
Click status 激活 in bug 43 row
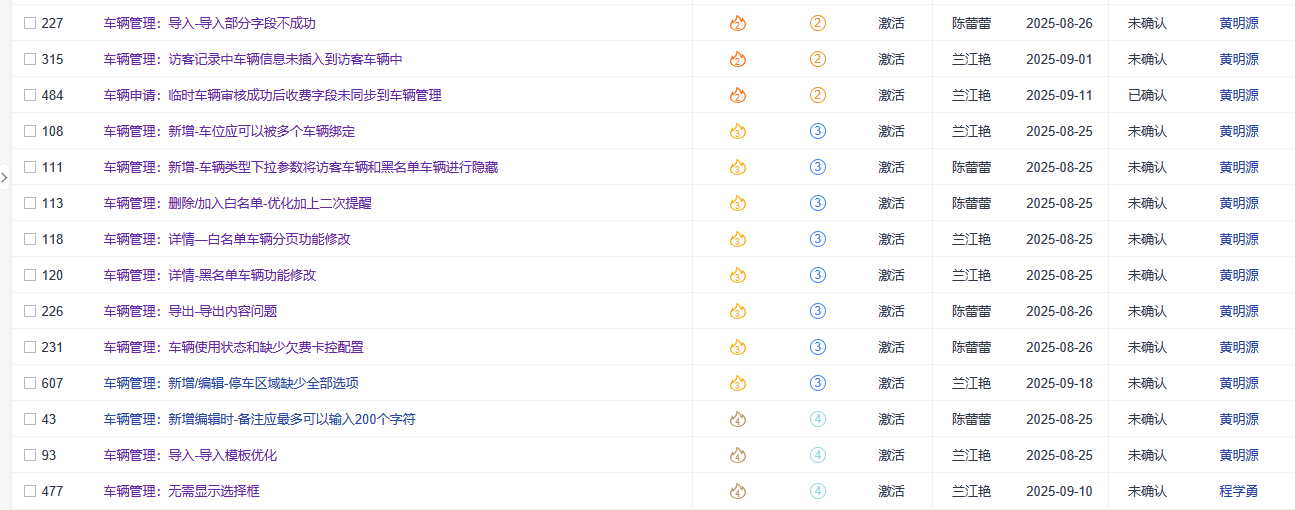[x=891, y=419]
